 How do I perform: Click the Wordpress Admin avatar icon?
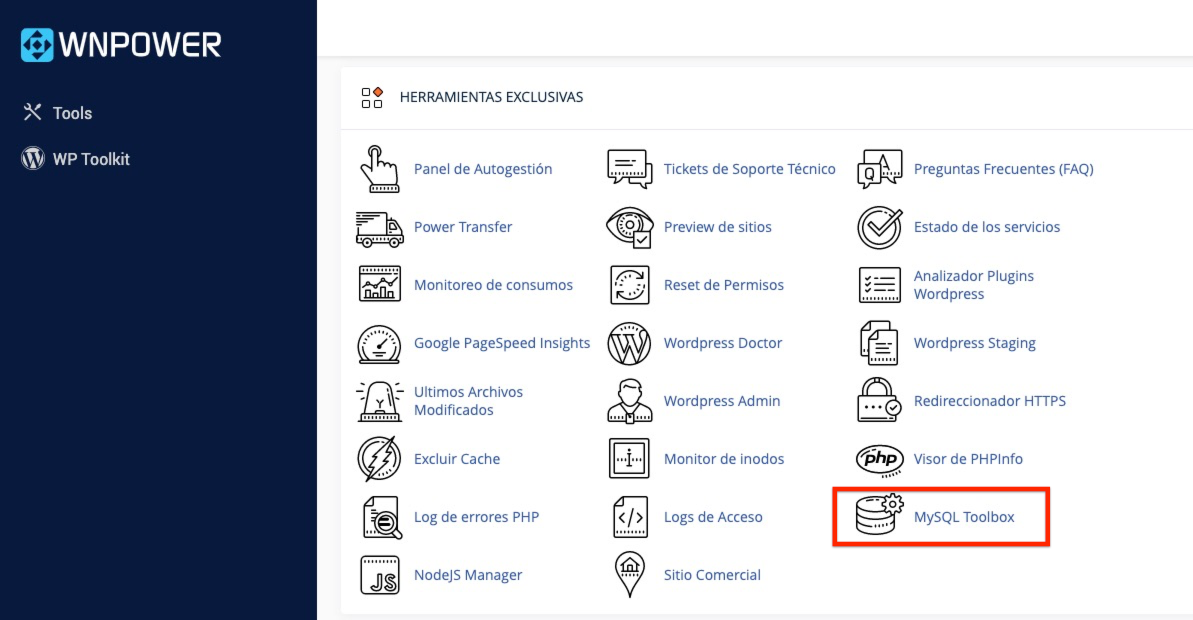[629, 401]
